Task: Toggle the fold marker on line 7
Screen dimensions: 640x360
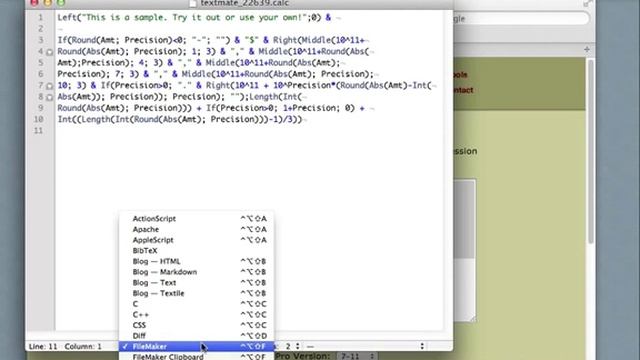Action: (49, 86)
